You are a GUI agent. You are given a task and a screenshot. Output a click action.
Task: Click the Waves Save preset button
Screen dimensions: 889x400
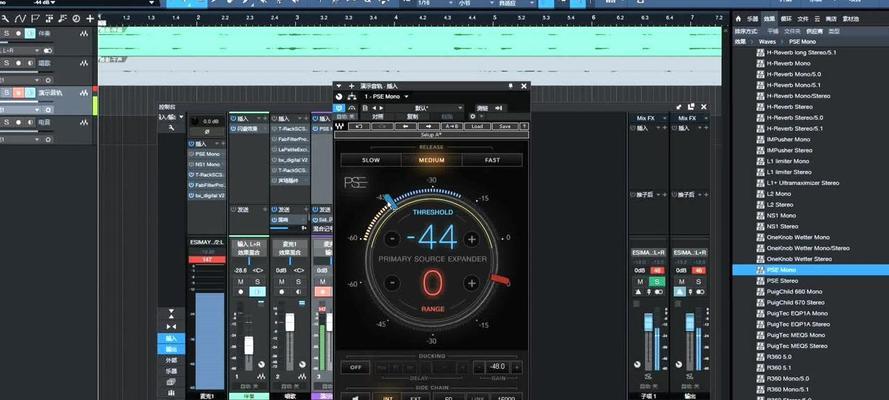click(505, 126)
